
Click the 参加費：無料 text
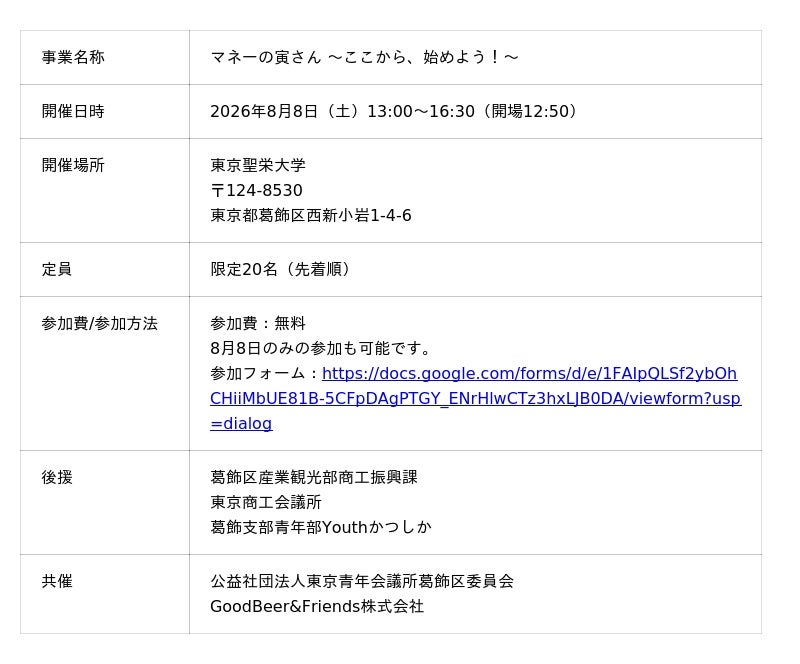[x=258, y=324]
